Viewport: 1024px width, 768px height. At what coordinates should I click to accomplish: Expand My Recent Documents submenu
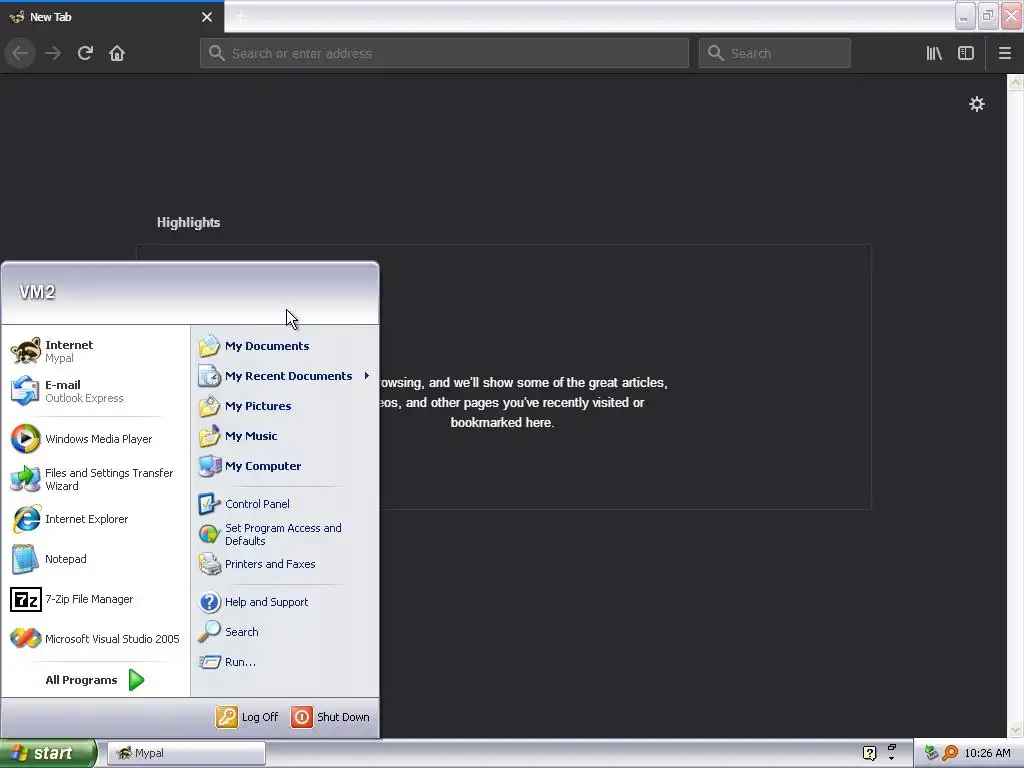[285, 376]
